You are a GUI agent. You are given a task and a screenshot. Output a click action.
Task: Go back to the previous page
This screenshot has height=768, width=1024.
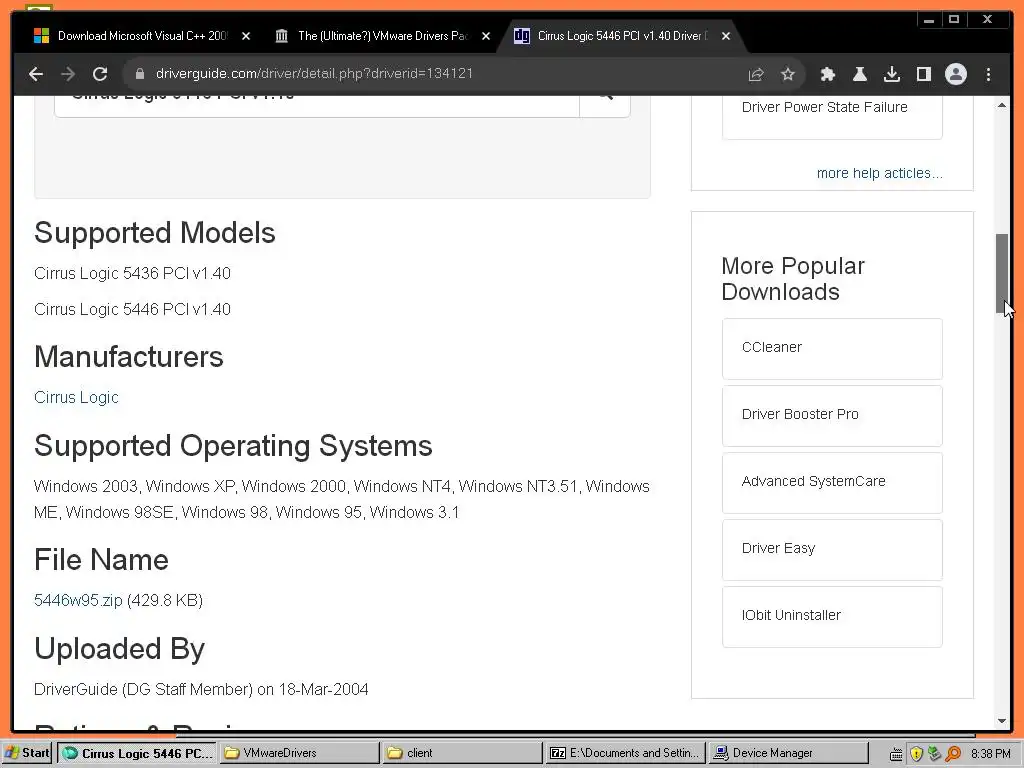pyautogui.click(x=36, y=74)
